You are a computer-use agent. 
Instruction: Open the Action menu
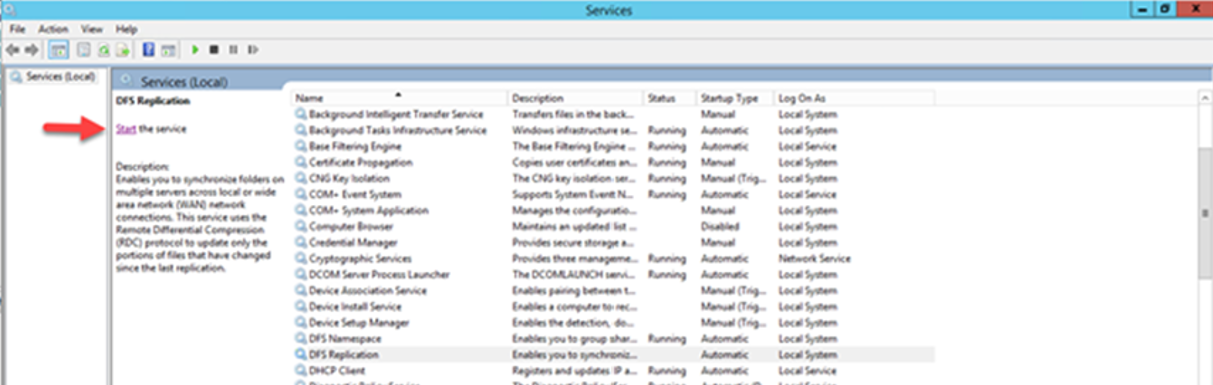53,29
